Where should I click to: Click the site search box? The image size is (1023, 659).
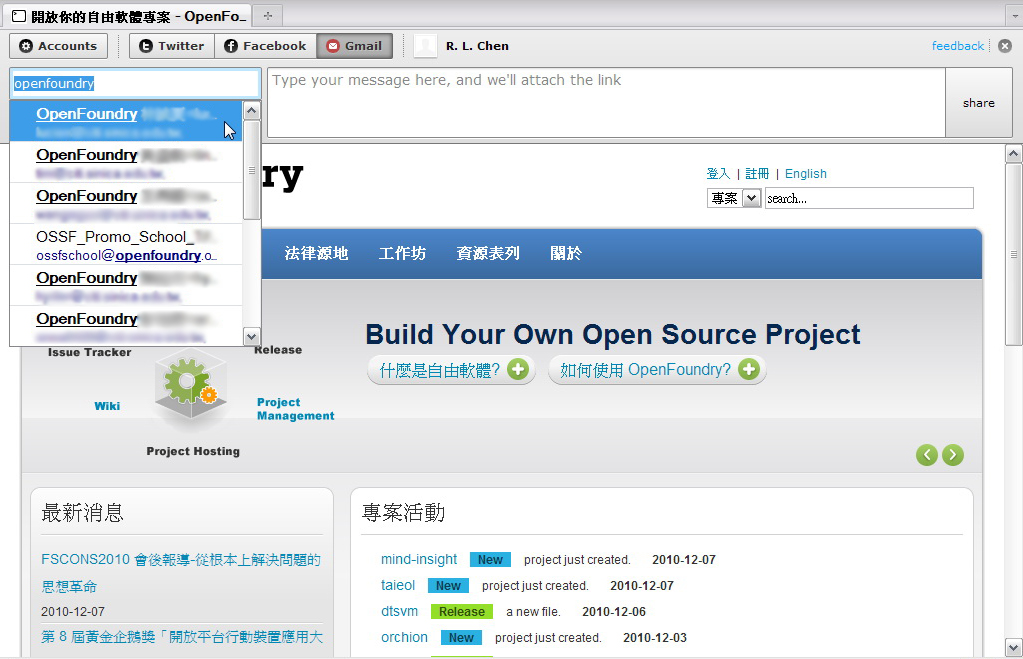pyautogui.click(x=869, y=198)
